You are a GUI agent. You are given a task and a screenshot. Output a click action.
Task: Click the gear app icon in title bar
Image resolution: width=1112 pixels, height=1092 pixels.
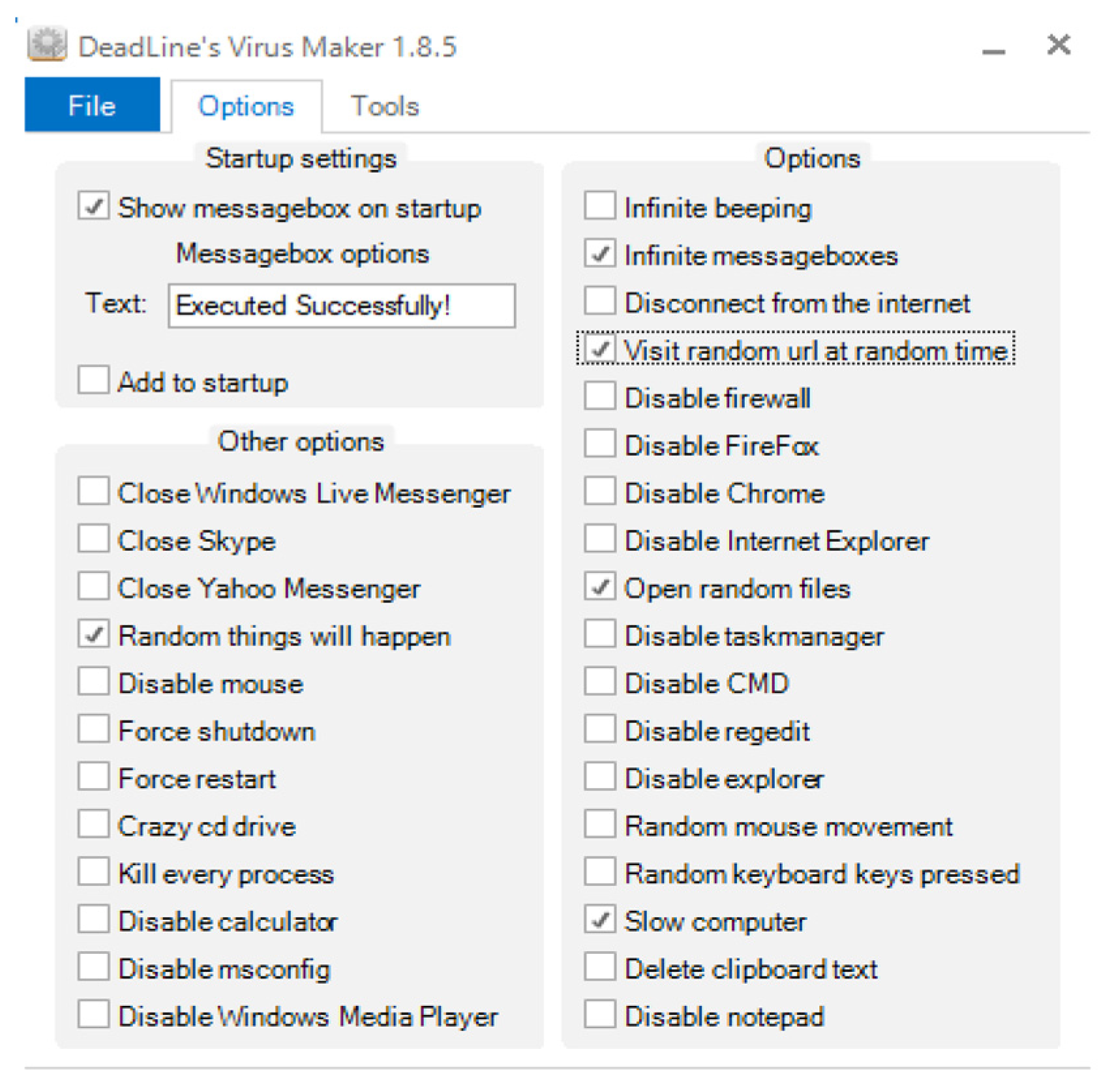pyautogui.click(x=46, y=44)
